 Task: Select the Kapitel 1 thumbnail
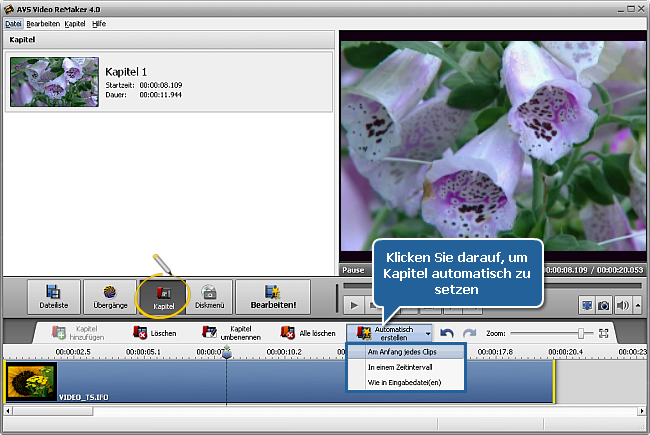[54, 82]
